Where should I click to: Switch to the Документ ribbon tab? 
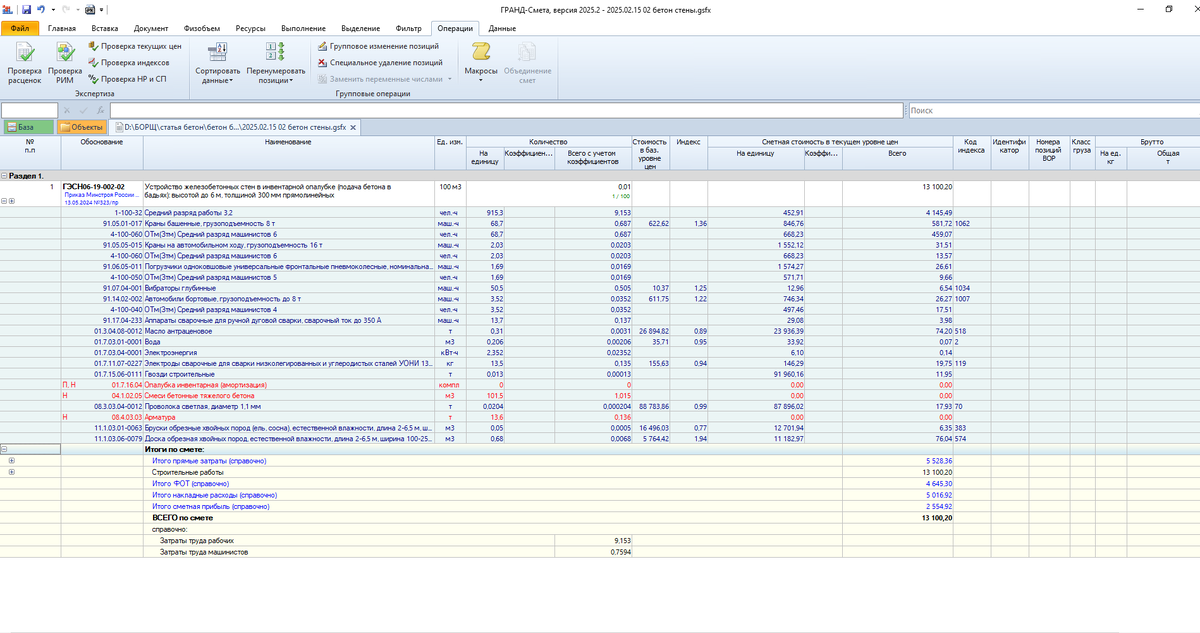point(151,28)
